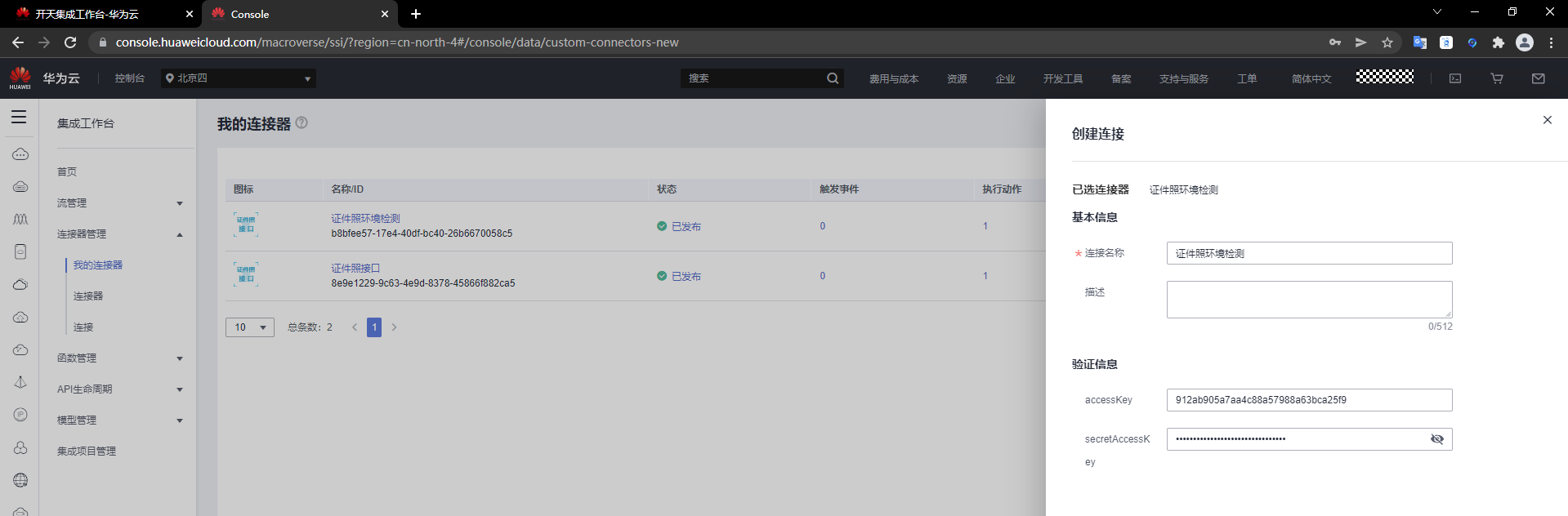Click the 连接名称 input field
Image resolution: width=1568 pixels, height=516 pixels.
tap(1309, 253)
